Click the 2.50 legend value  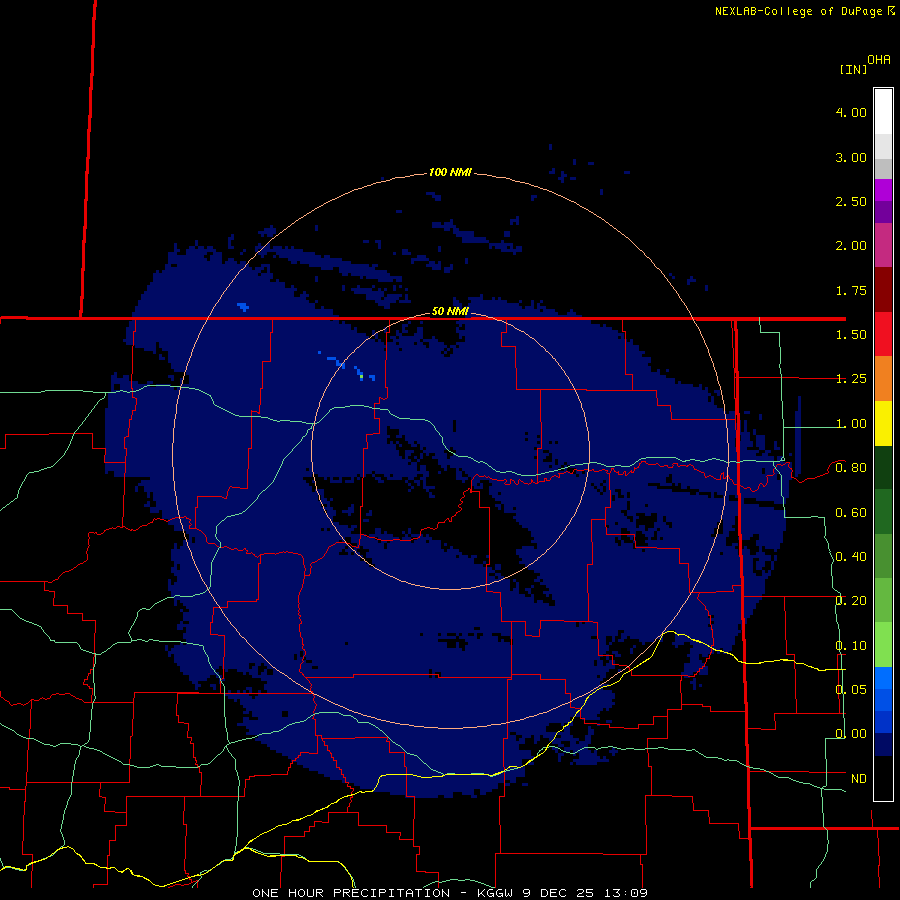coord(851,201)
